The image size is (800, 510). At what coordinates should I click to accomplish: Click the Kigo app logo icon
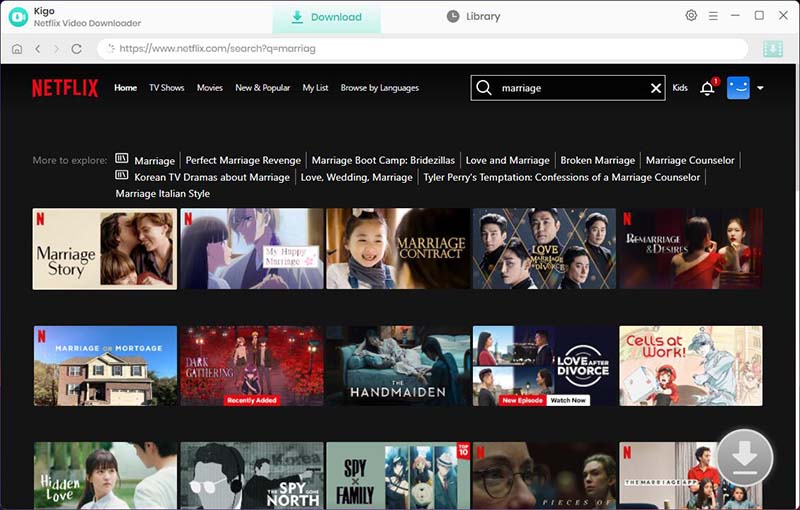pos(18,17)
